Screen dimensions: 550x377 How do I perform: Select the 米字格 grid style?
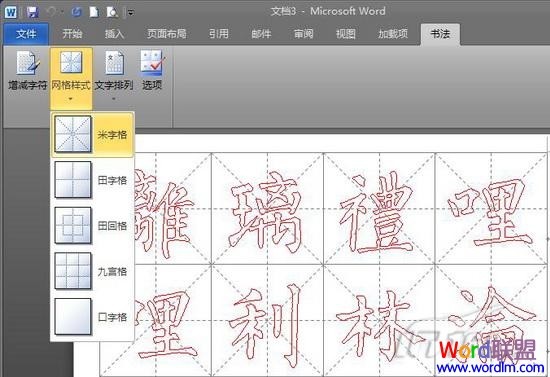pyautogui.click(x=93, y=134)
